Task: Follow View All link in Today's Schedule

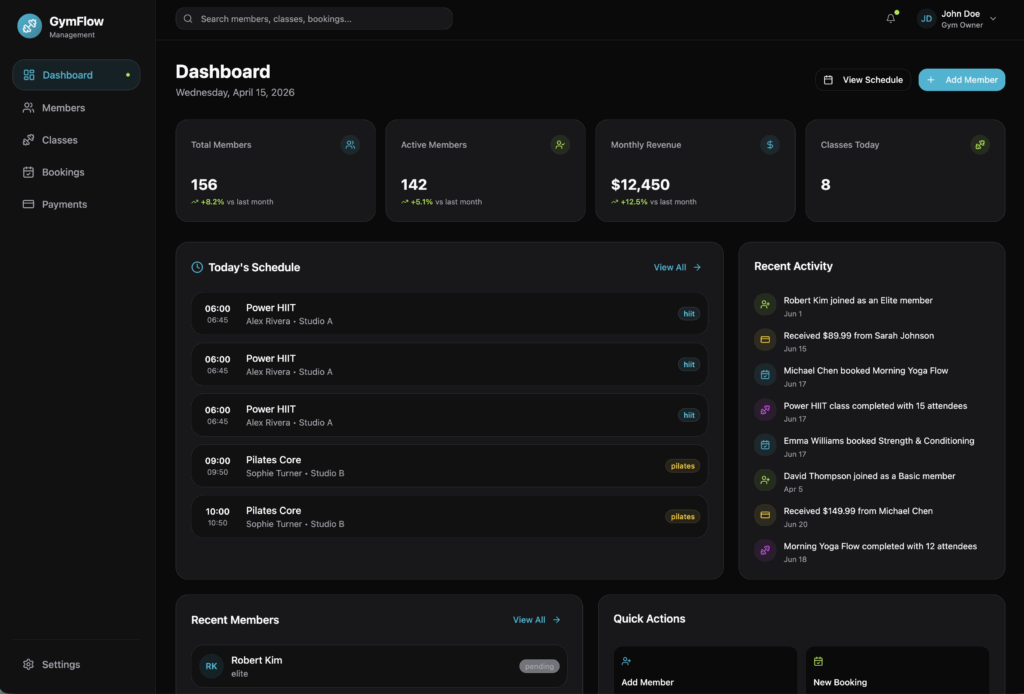Action: click(677, 268)
